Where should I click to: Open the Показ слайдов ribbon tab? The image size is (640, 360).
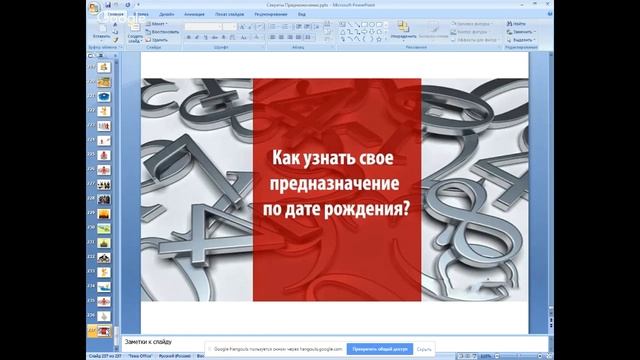point(230,14)
